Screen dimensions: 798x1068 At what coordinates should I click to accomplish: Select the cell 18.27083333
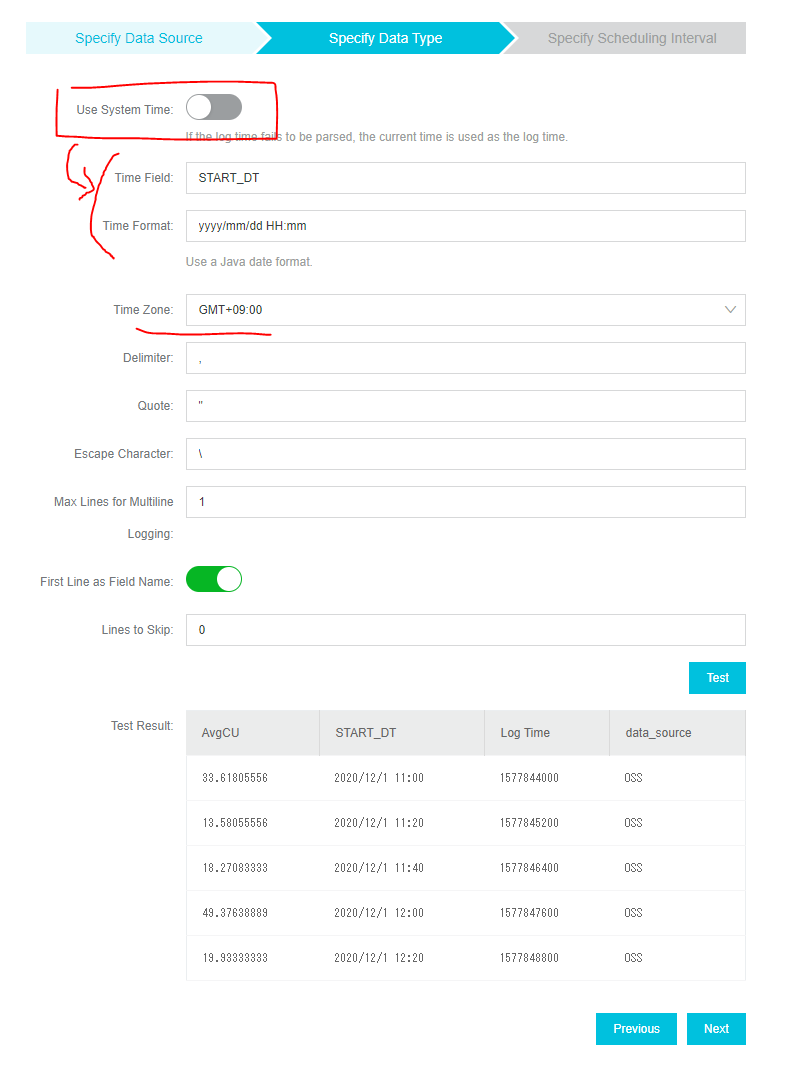(235, 868)
